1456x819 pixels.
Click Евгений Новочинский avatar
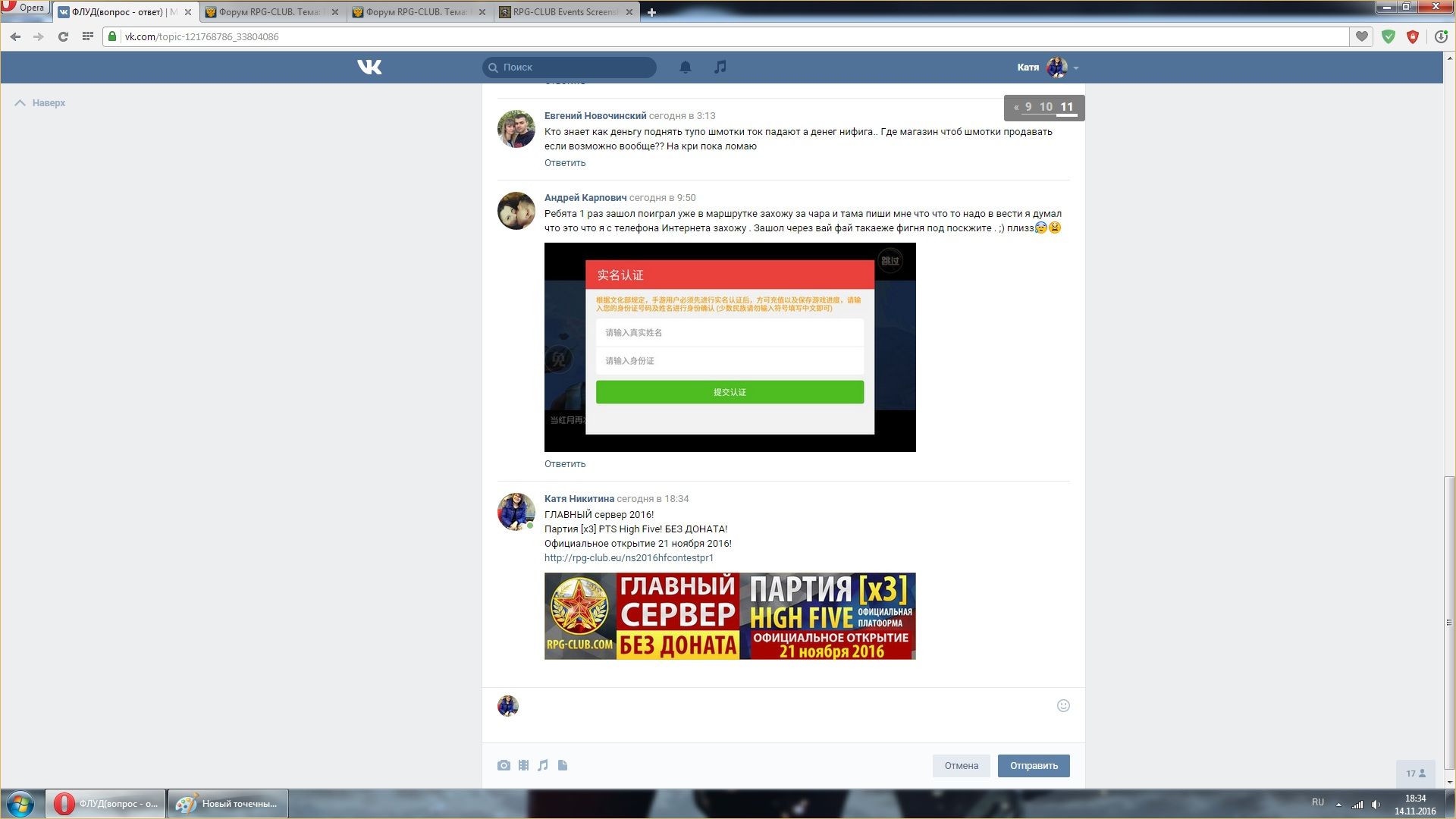tap(516, 129)
